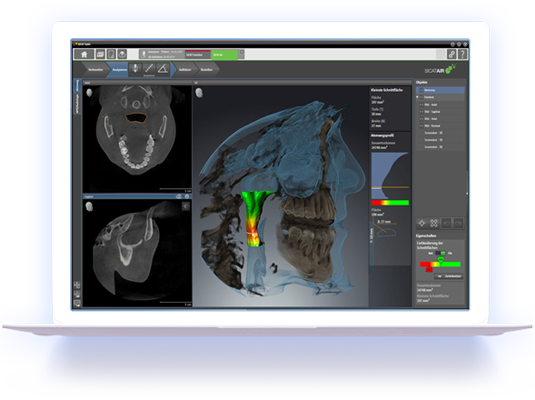Open the help question mark icon
This screenshot has height=400, width=535.
462,54
